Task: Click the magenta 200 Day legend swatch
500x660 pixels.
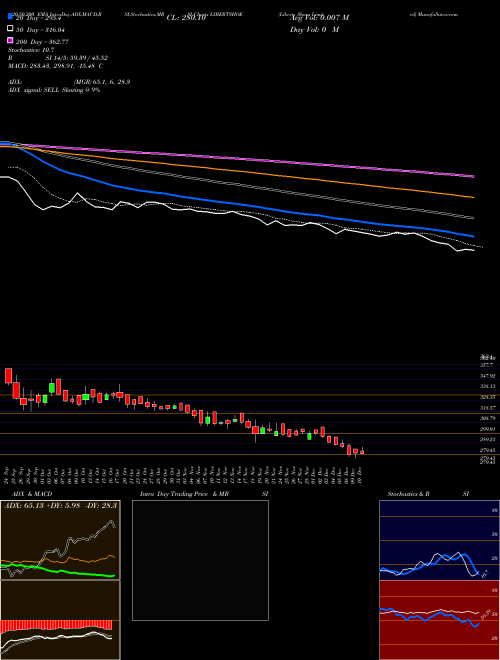Action: 11,40
